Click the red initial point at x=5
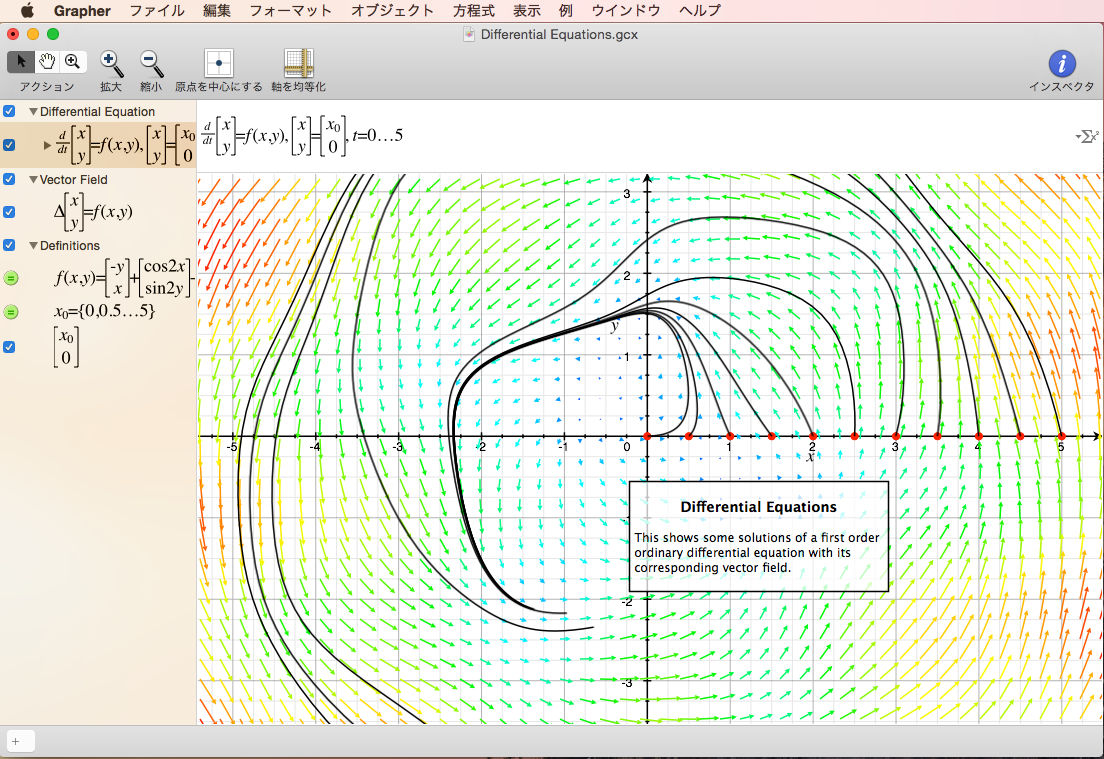 point(1061,436)
